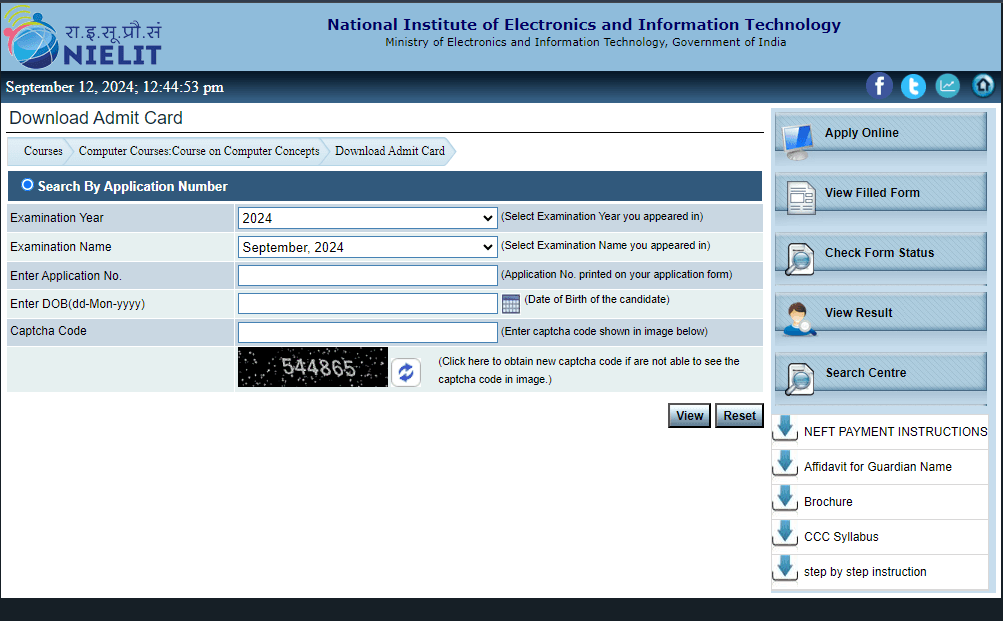Screen dimensions: 1003x621
Task: Refresh the captcha code image
Action: pyautogui.click(x=405, y=372)
